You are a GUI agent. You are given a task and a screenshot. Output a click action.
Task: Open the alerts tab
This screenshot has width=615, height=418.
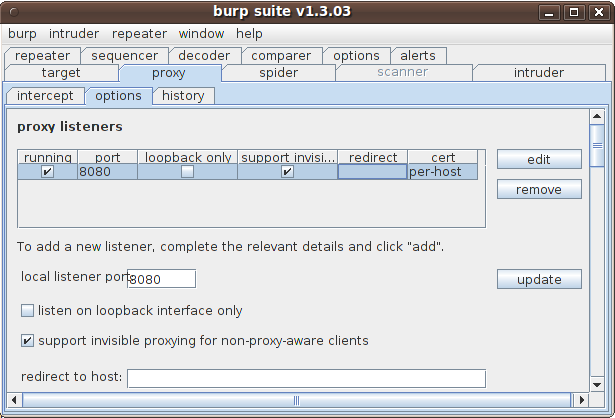[x=418, y=56]
